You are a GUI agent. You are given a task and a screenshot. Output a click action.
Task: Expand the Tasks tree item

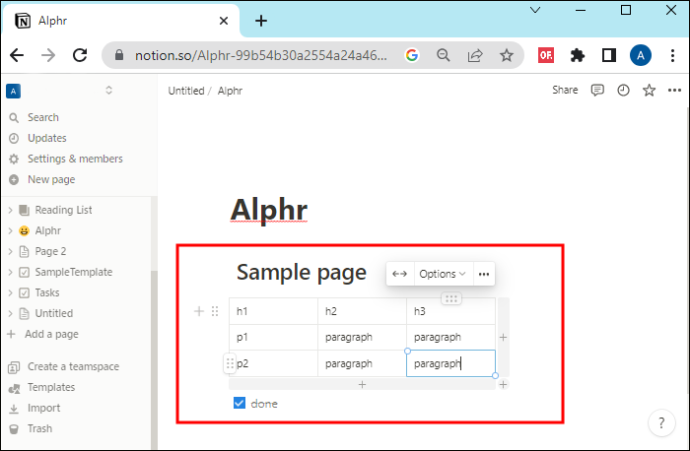coord(11,293)
